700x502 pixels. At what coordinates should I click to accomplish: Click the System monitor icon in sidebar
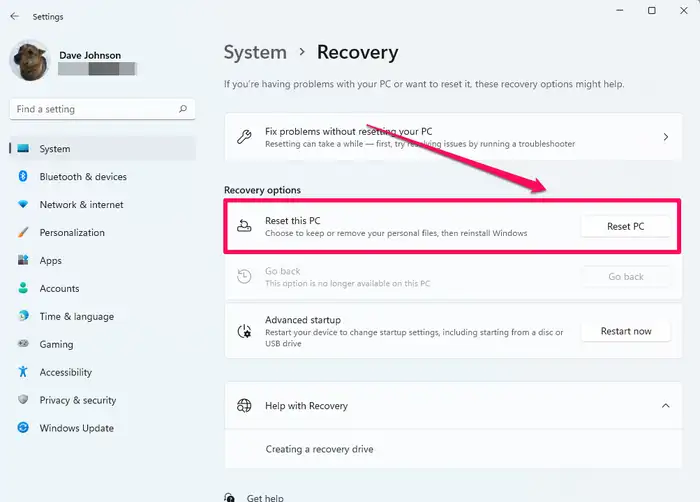[x=23, y=148]
